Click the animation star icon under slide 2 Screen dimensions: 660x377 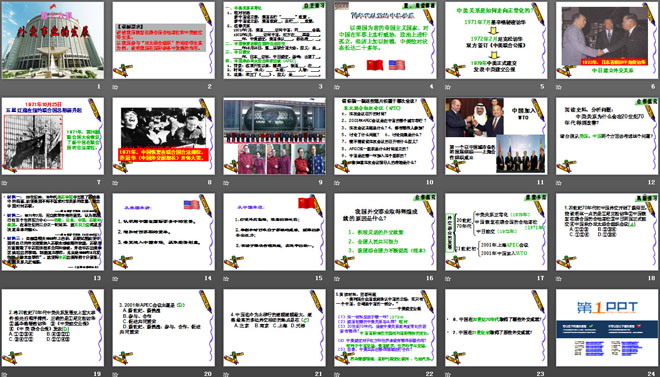click(115, 87)
